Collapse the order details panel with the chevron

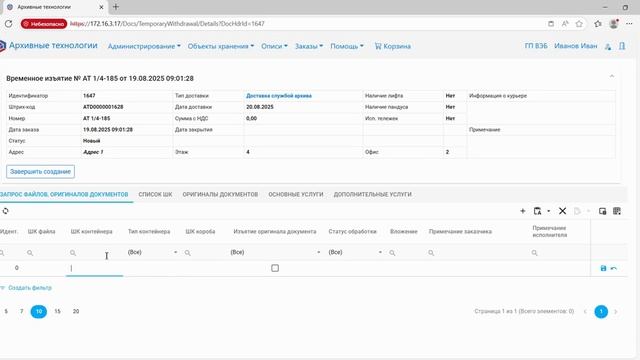point(611,76)
